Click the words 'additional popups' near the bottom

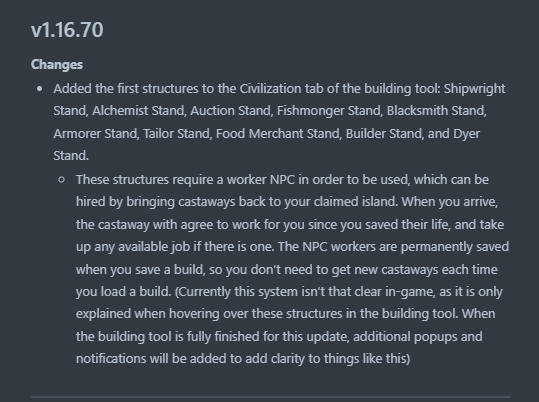click(x=405, y=337)
